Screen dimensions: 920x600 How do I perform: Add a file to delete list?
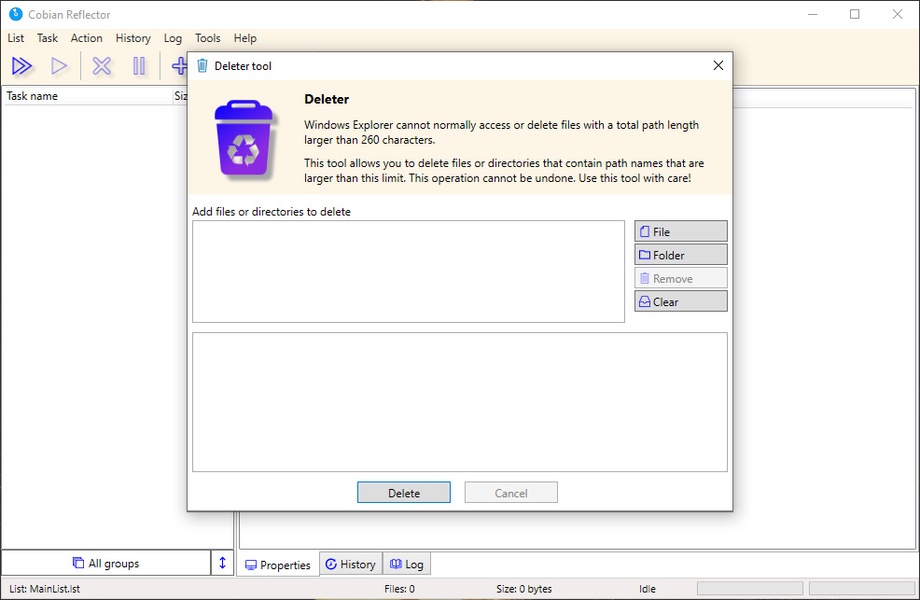(x=681, y=232)
